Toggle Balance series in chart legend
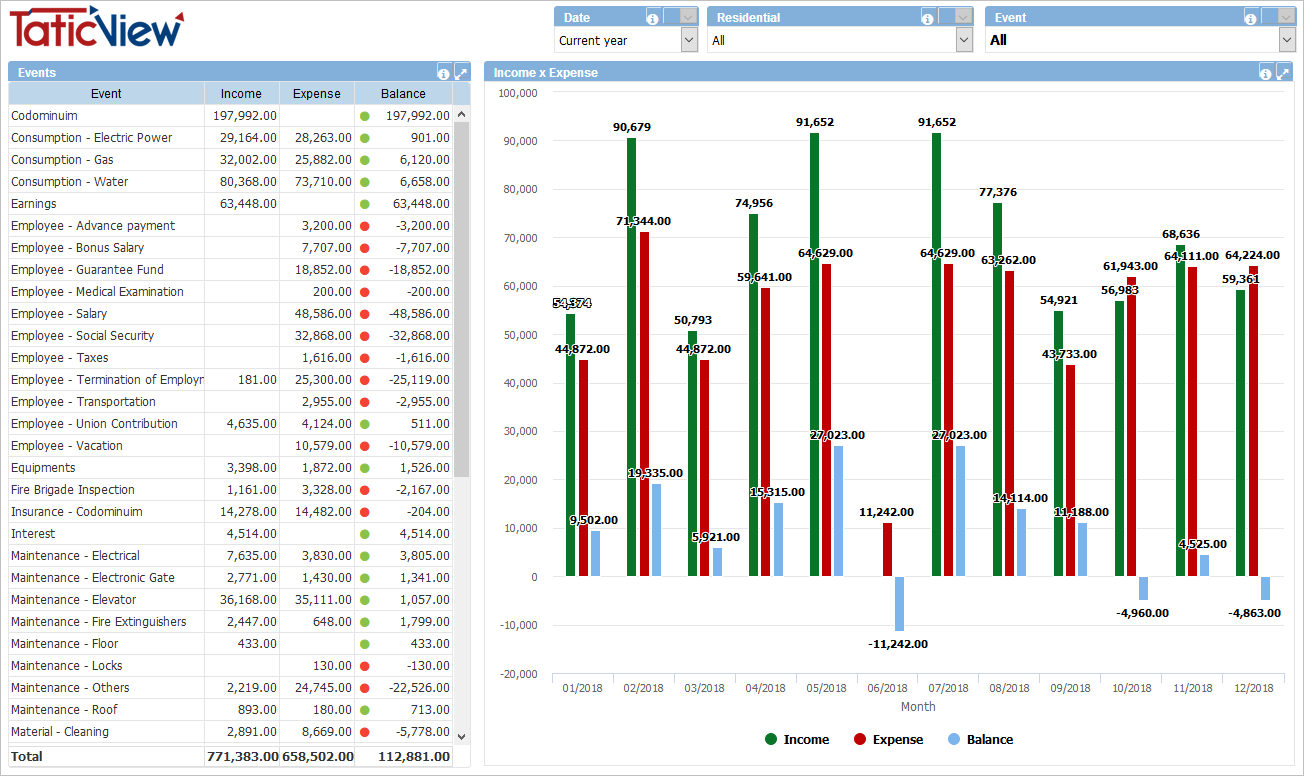The height and width of the screenshot is (776, 1304). click(x=979, y=740)
